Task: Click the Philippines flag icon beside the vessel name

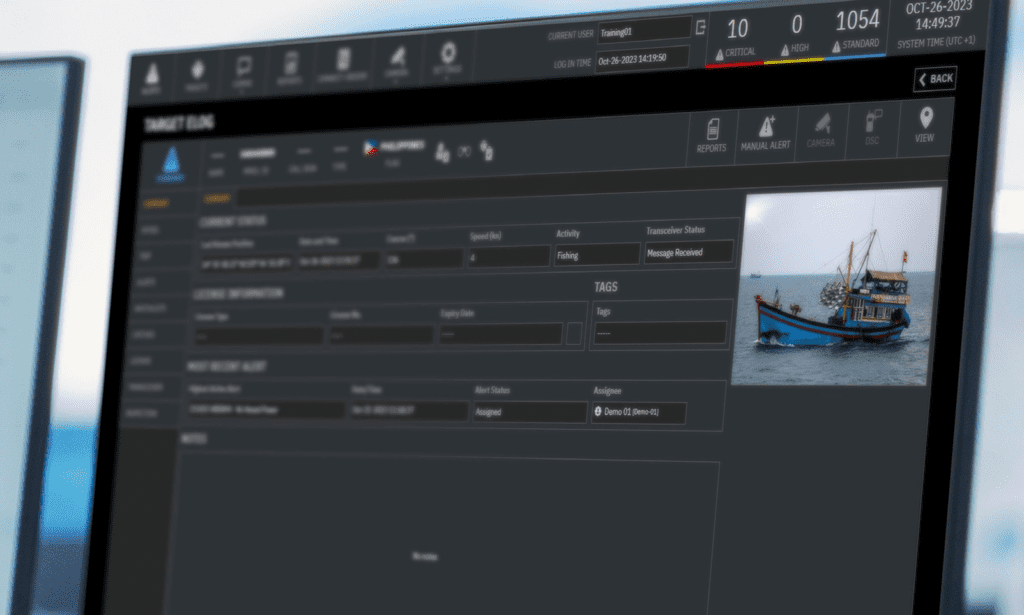Action: click(x=372, y=148)
